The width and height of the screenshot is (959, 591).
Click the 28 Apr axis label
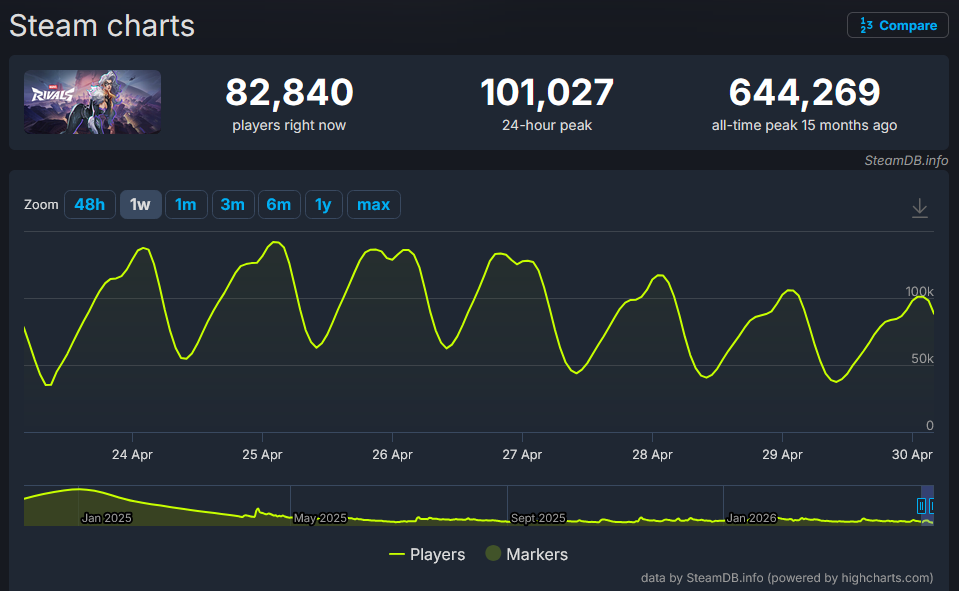[653, 455]
